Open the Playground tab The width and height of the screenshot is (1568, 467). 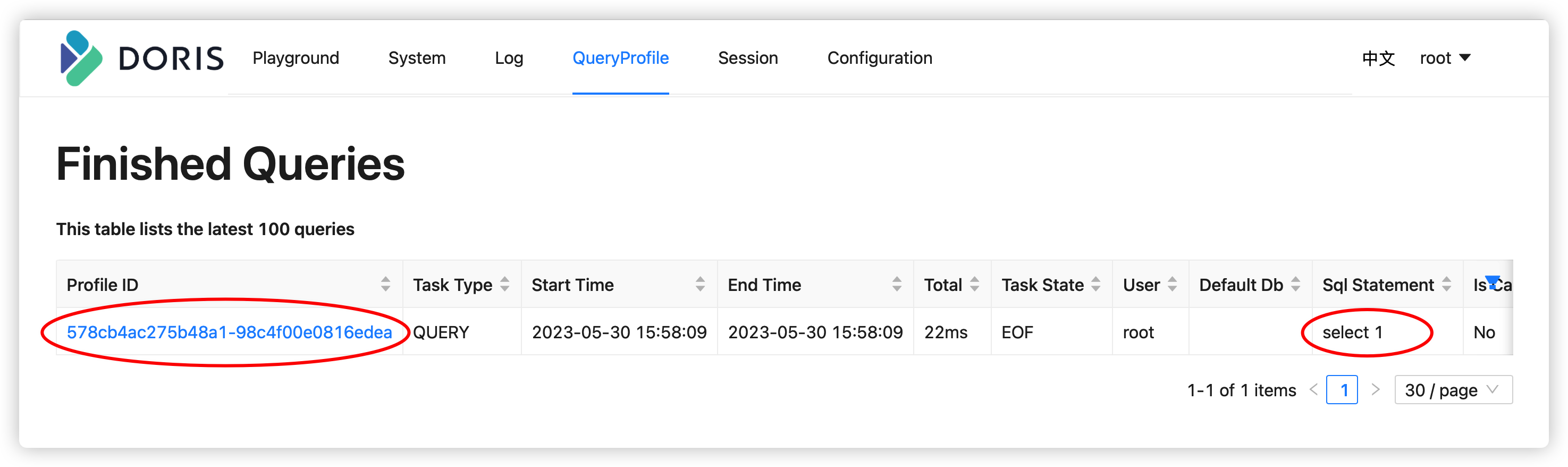point(296,59)
